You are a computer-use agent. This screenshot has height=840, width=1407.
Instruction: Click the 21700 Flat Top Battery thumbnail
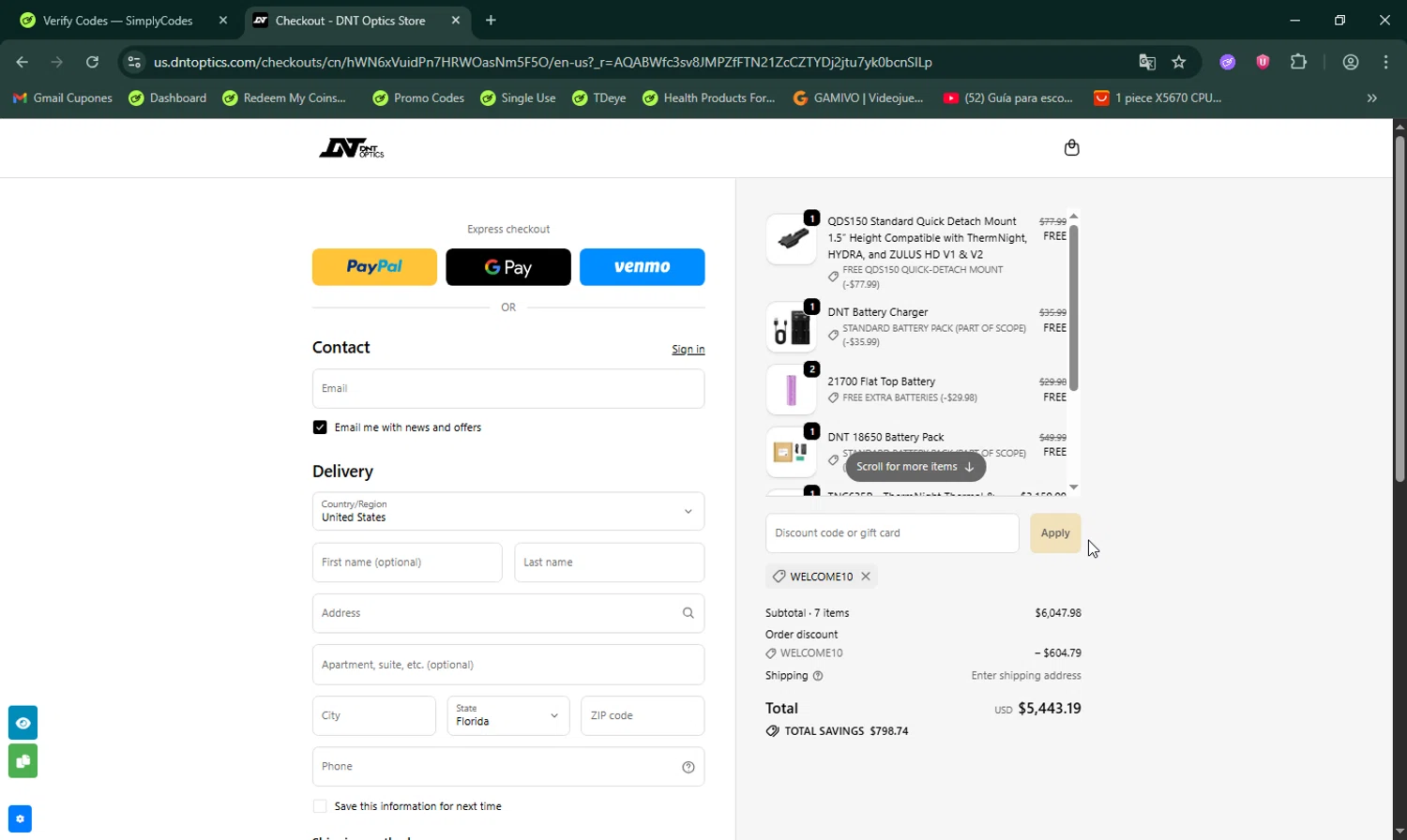pos(791,389)
